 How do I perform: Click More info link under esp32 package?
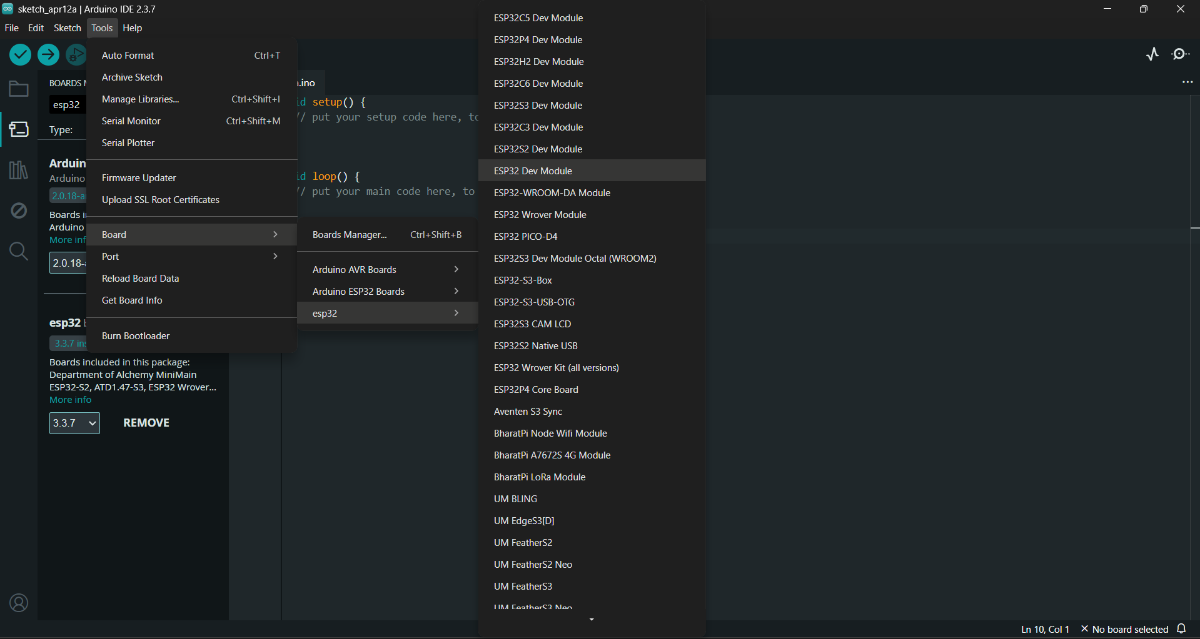(70, 400)
